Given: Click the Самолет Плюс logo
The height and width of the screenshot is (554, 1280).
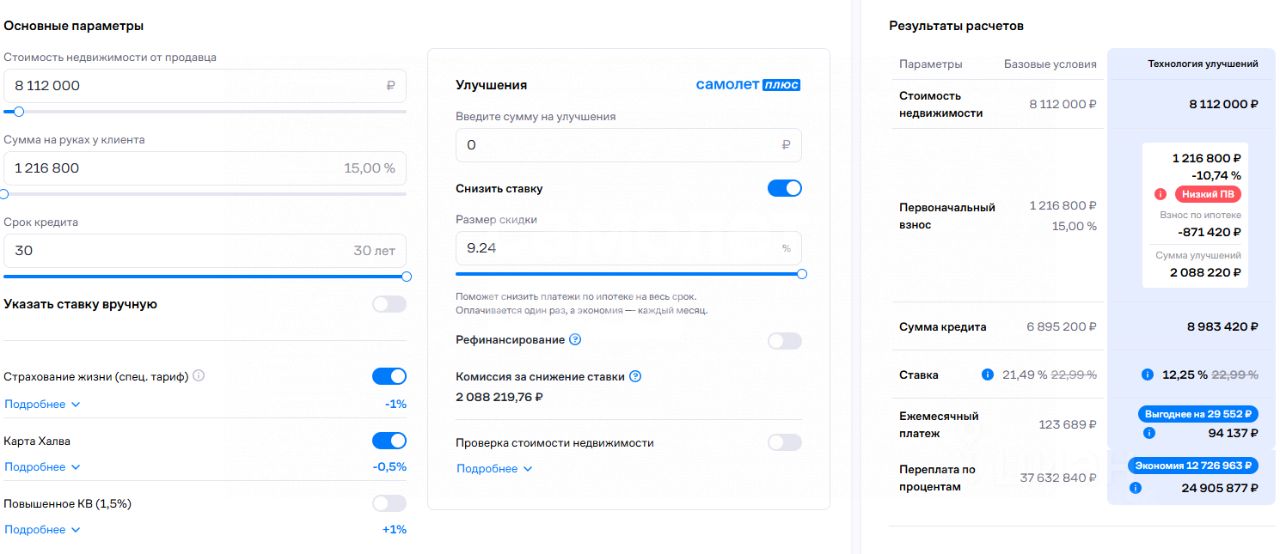Looking at the screenshot, I should (x=748, y=85).
